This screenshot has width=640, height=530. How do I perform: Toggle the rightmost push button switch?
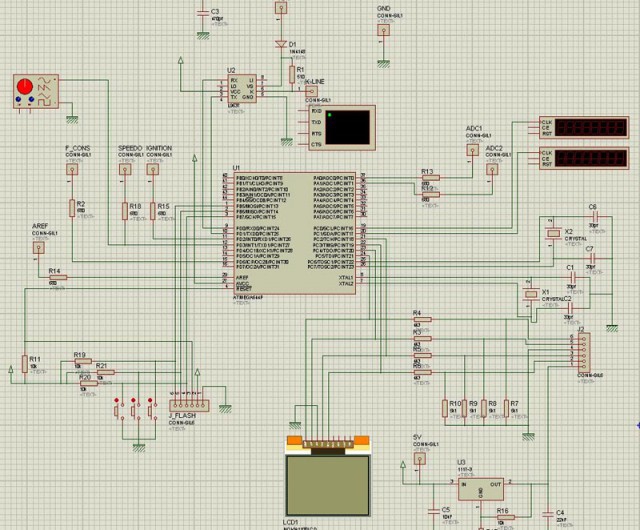click(151, 410)
